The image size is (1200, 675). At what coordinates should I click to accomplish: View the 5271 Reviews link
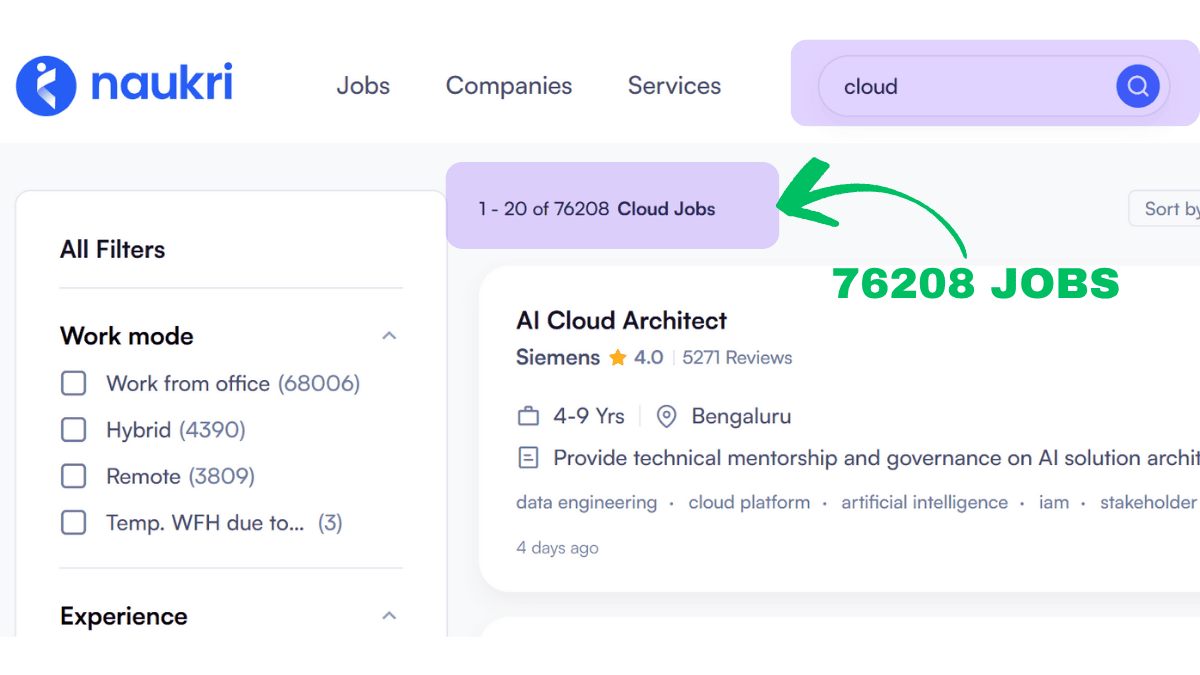tap(737, 358)
